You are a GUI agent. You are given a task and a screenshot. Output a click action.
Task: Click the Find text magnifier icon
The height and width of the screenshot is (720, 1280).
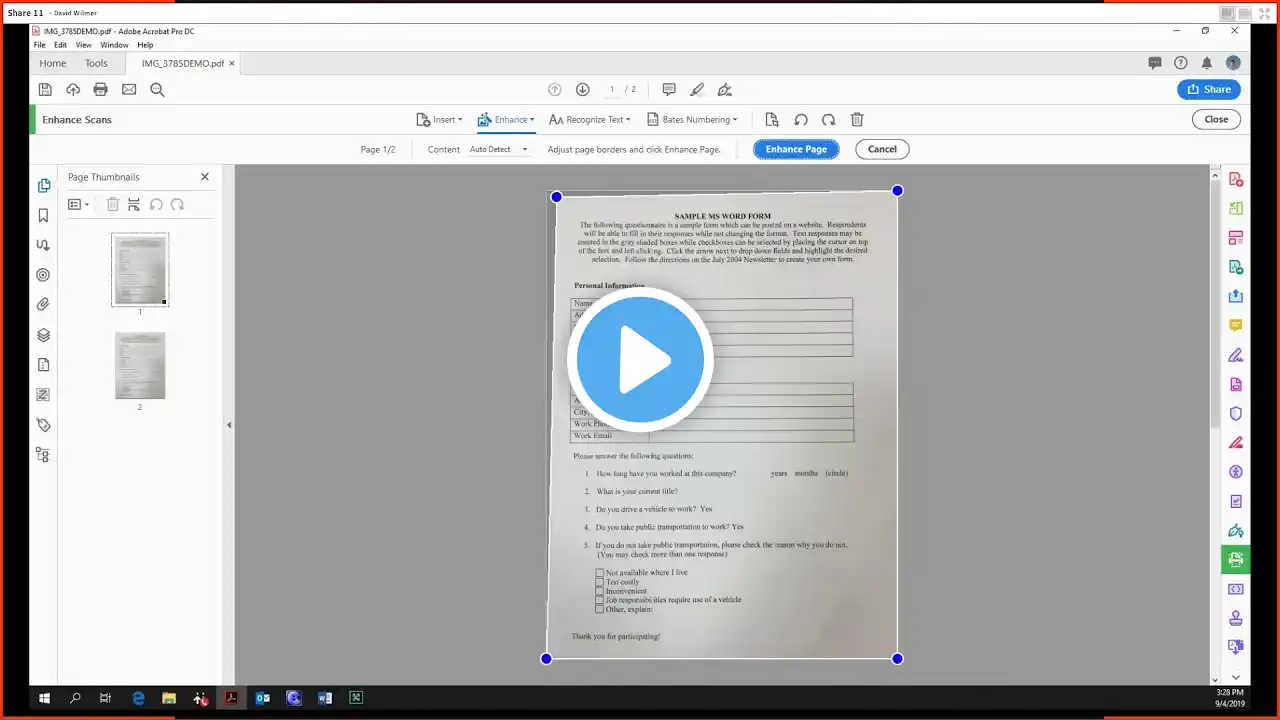click(157, 89)
